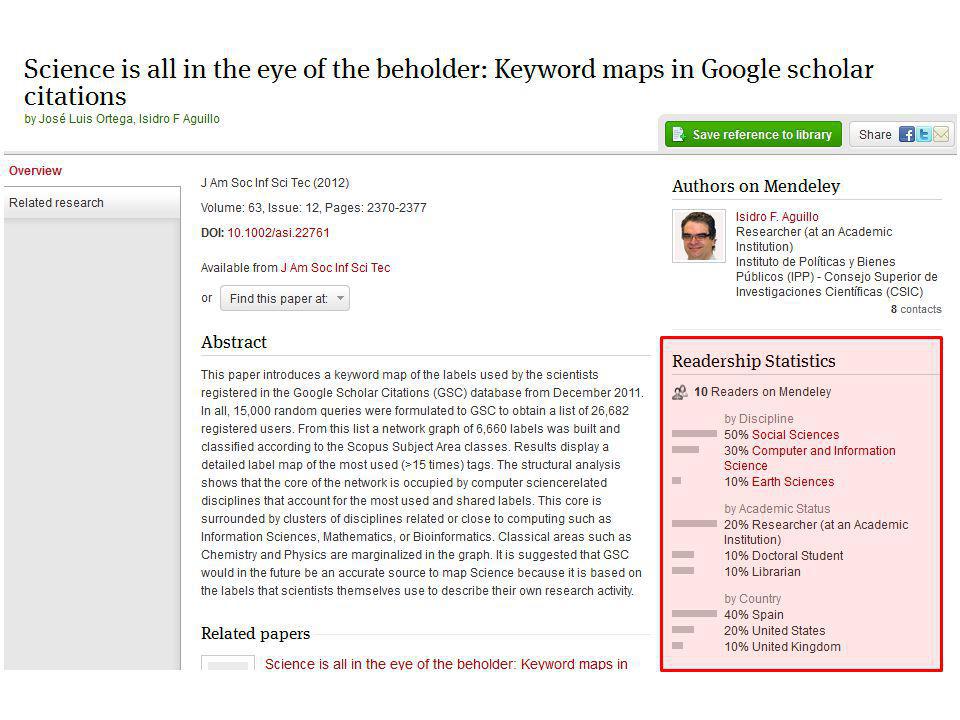Open the Find this paper at dropdown
The height and width of the screenshot is (720, 960).
pos(285,299)
